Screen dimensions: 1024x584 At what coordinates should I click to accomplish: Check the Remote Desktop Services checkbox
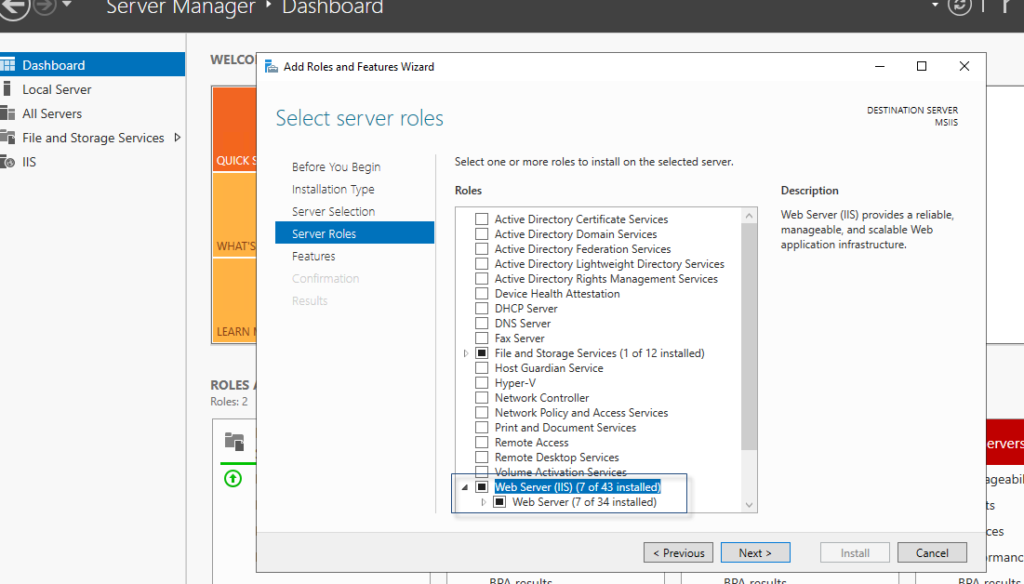pyautogui.click(x=481, y=457)
